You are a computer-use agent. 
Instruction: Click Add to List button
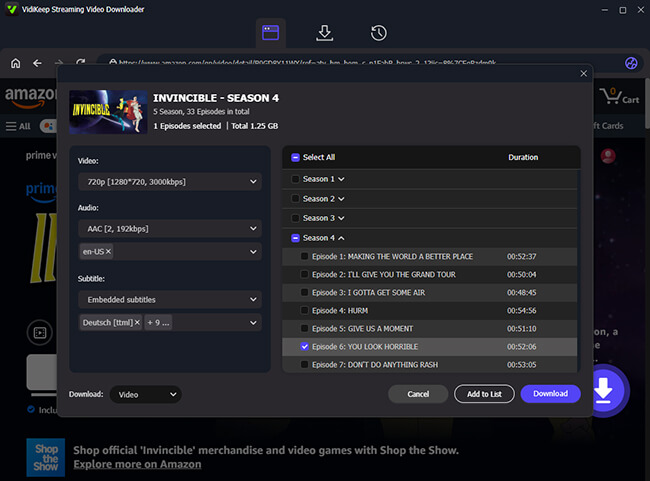point(484,394)
